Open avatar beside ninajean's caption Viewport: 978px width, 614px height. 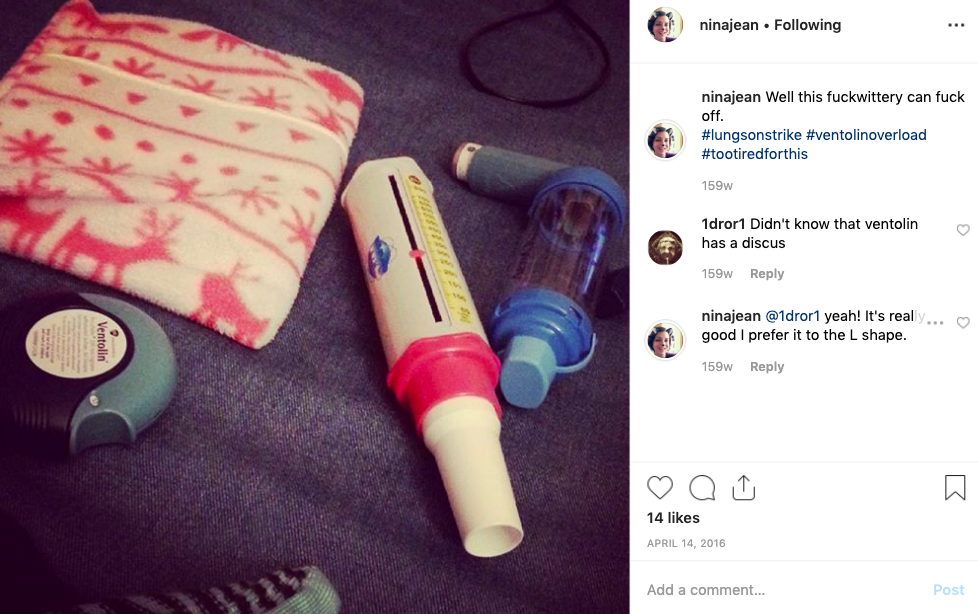point(665,140)
